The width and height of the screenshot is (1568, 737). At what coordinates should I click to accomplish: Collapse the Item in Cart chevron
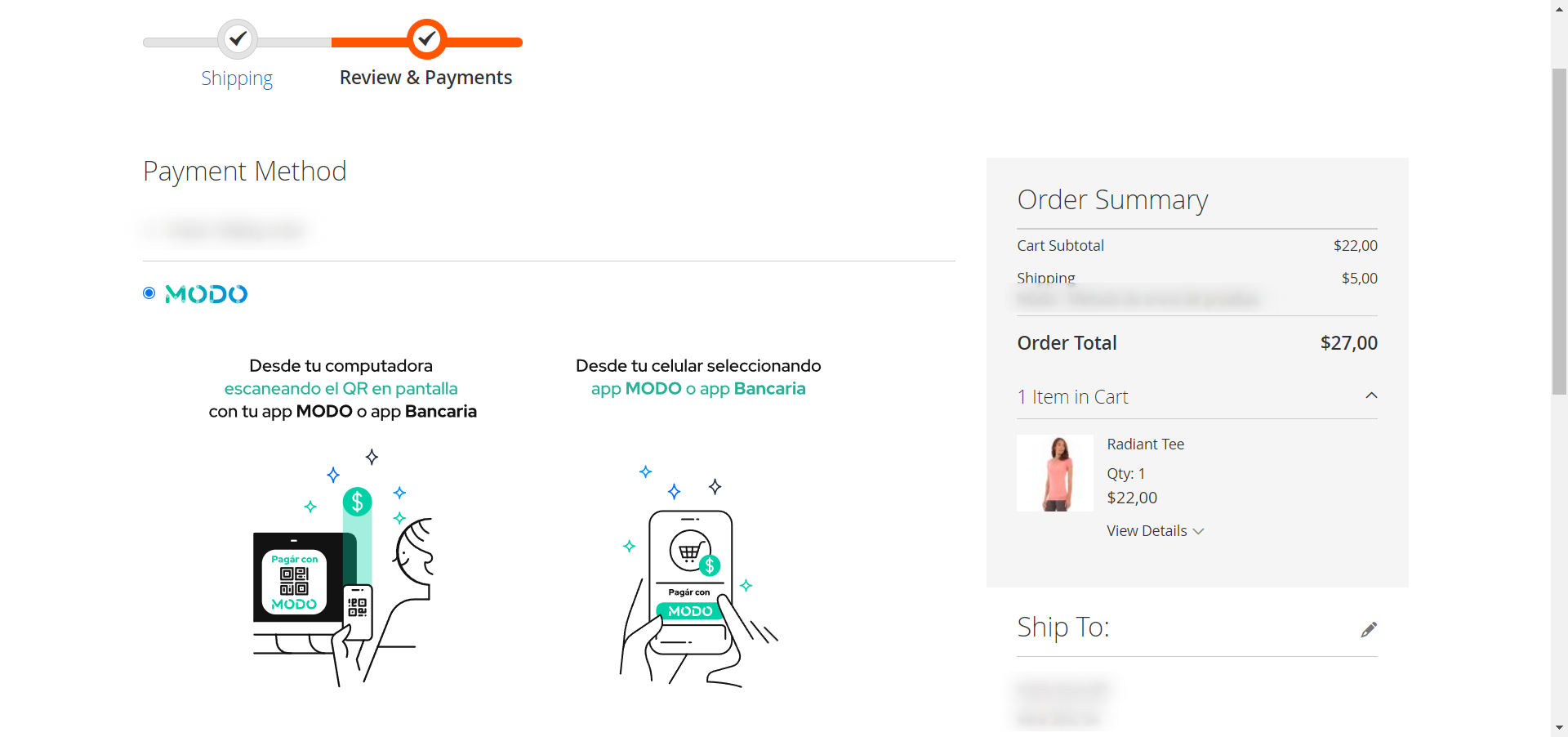[1371, 396]
